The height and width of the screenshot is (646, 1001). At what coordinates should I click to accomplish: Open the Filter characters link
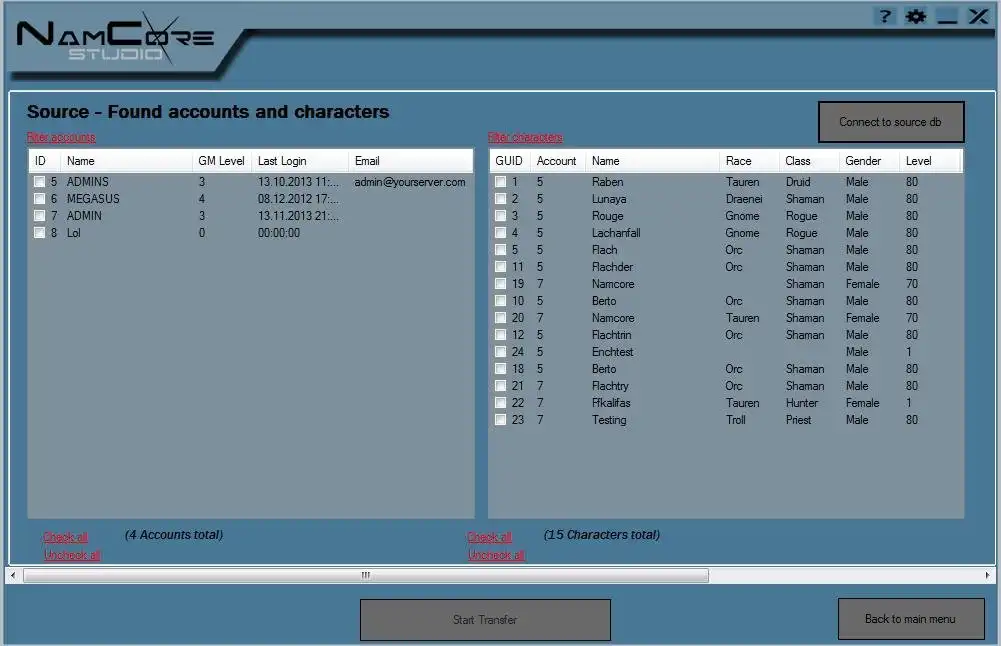[x=525, y=137]
